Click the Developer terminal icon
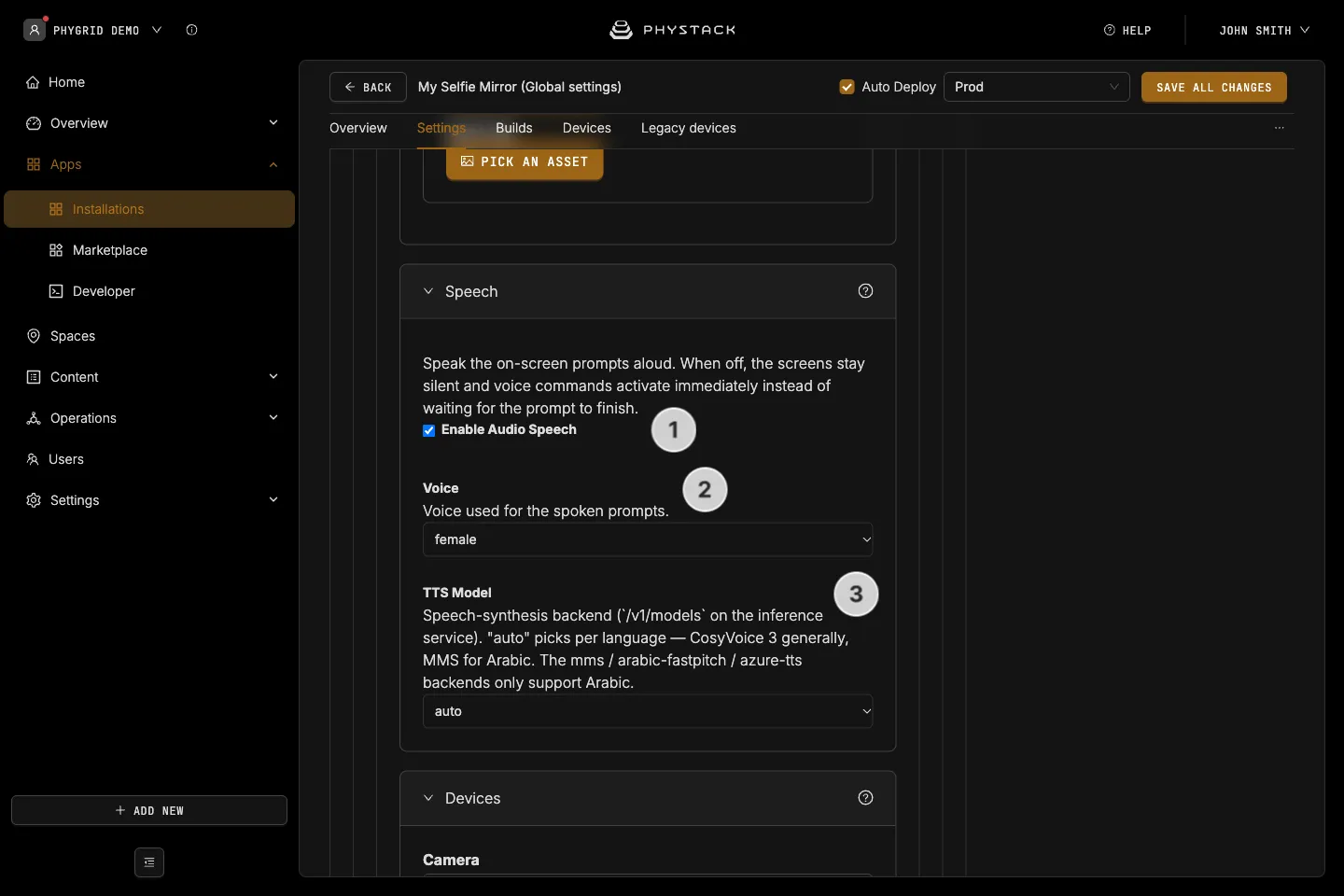Image resolution: width=1344 pixels, height=896 pixels. [56, 291]
